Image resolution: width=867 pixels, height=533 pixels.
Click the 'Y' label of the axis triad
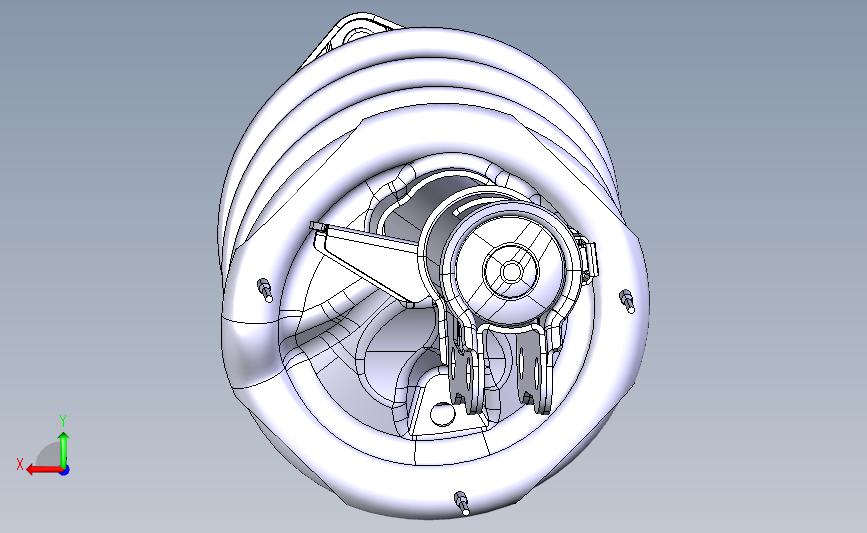[63, 421]
